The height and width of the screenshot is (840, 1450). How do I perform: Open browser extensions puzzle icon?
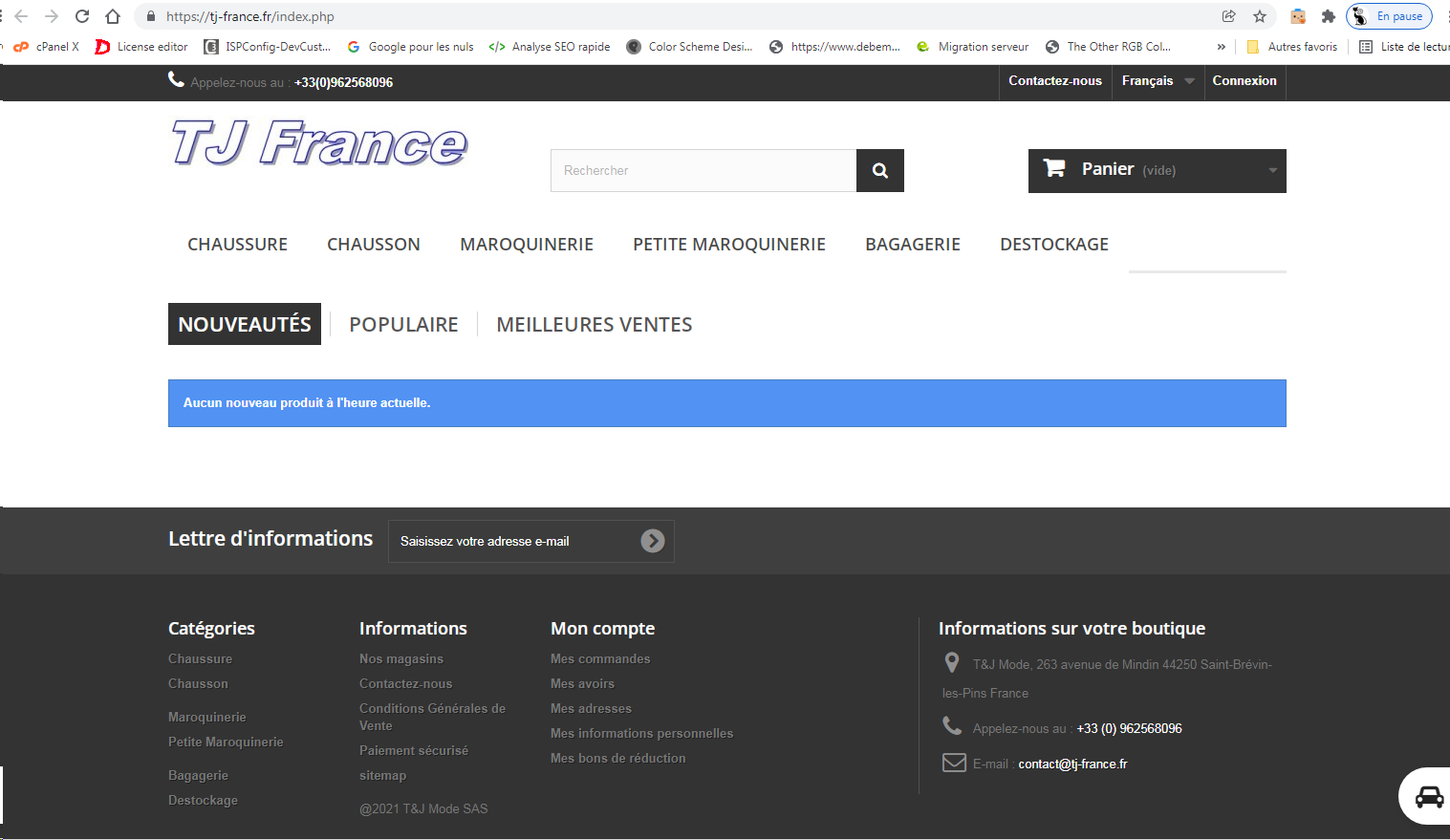click(1328, 16)
